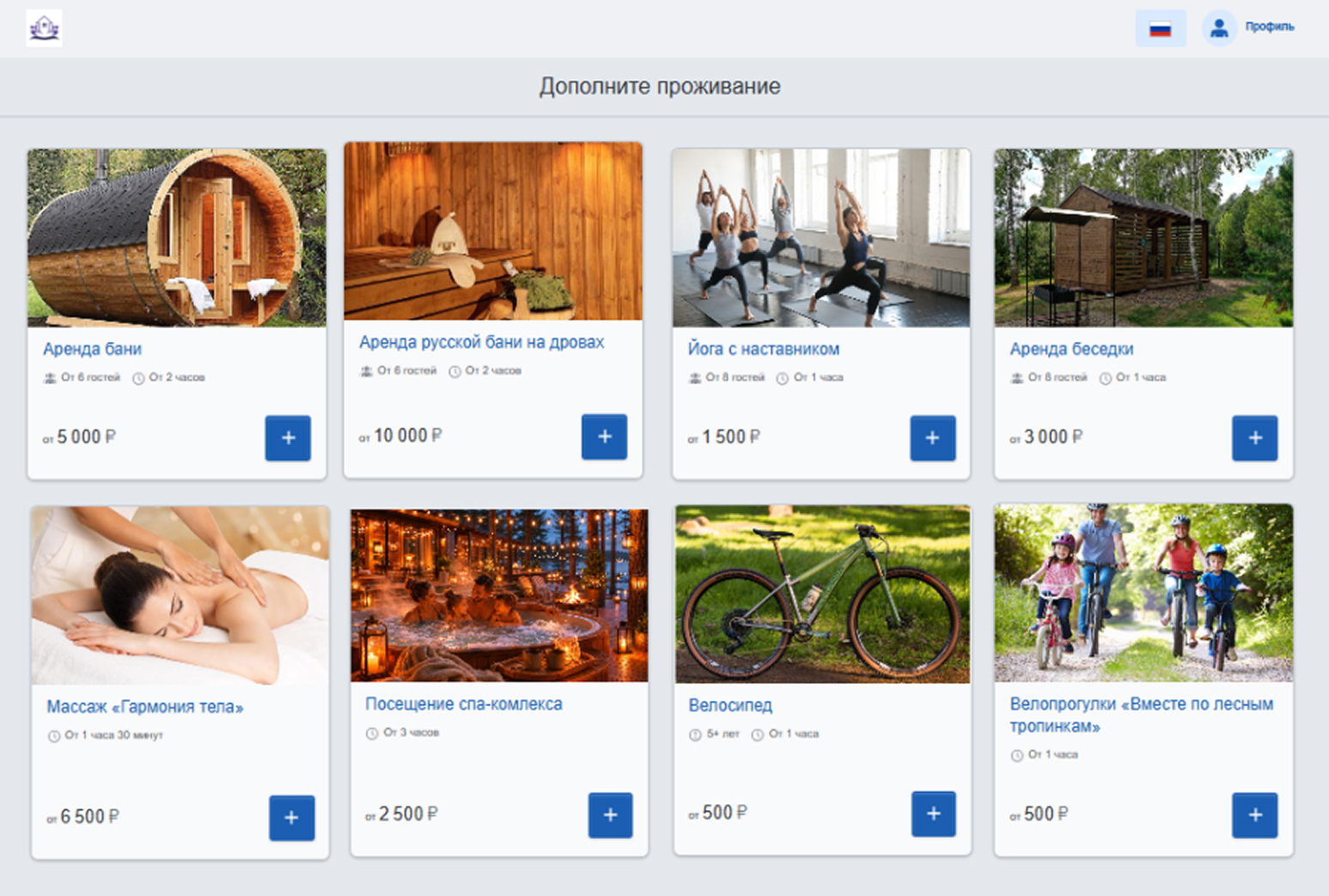Open the Russian flag language selector

1161,28
